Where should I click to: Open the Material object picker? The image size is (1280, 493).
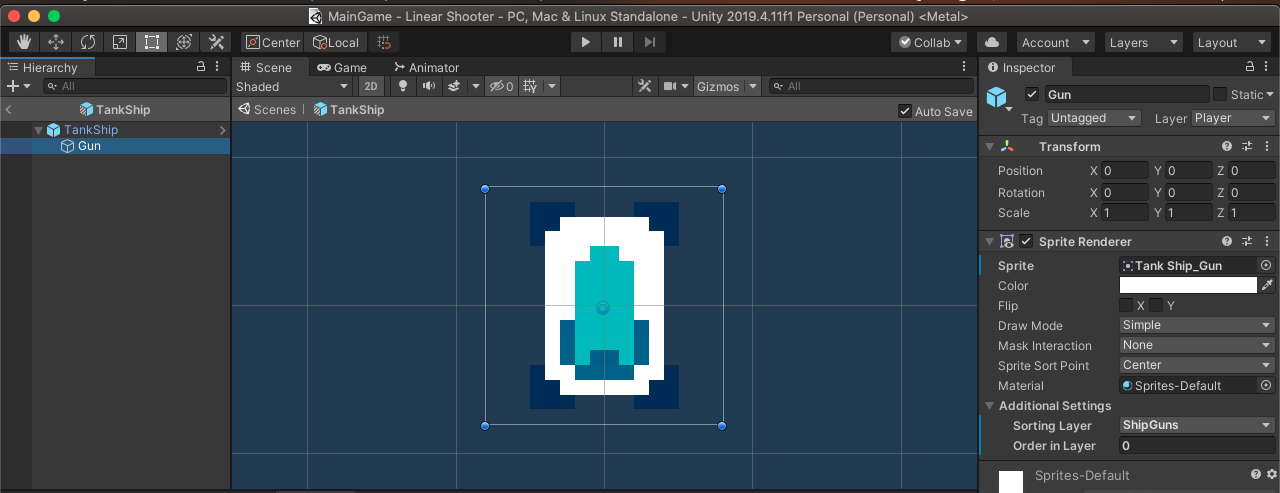1266,385
